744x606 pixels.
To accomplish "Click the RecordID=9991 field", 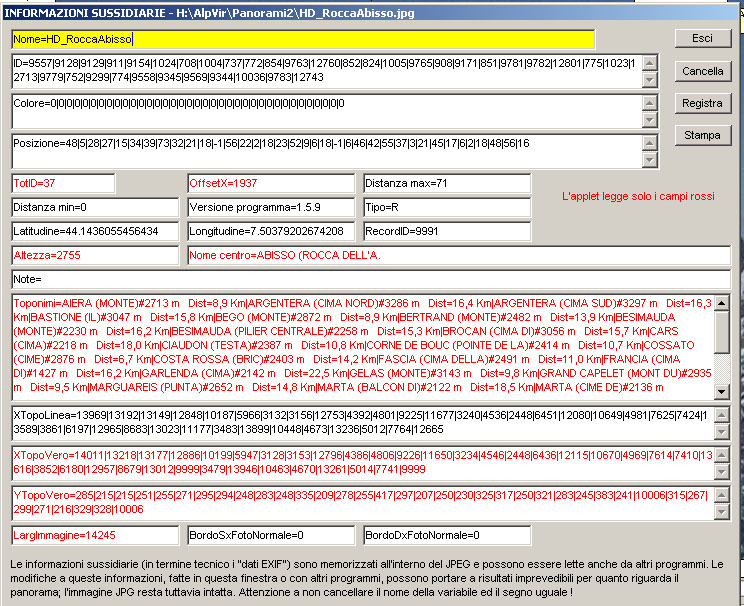I will click(447, 231).
